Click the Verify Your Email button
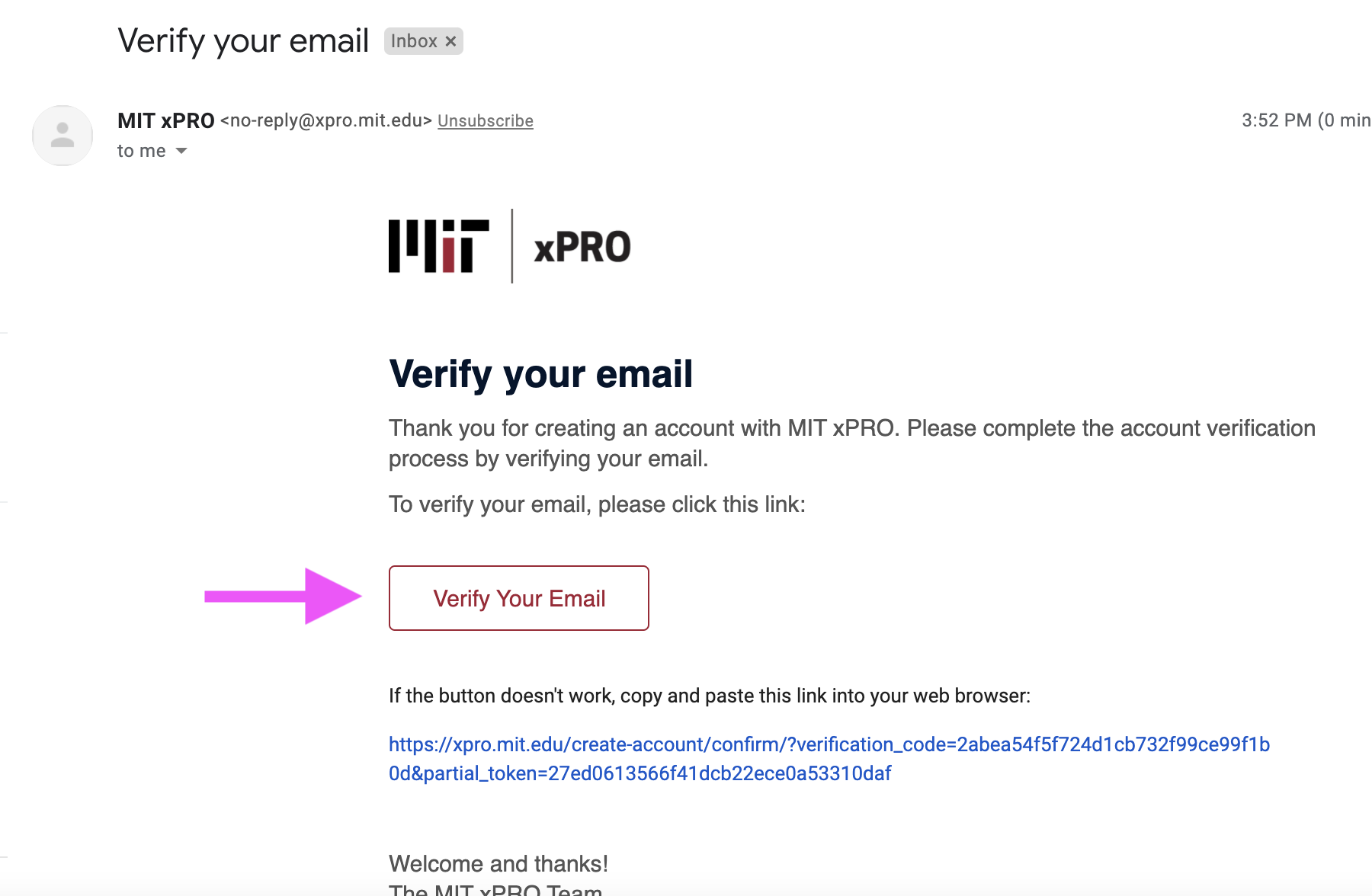Viewport: 1372px width, 896px height. pos(519,598)
